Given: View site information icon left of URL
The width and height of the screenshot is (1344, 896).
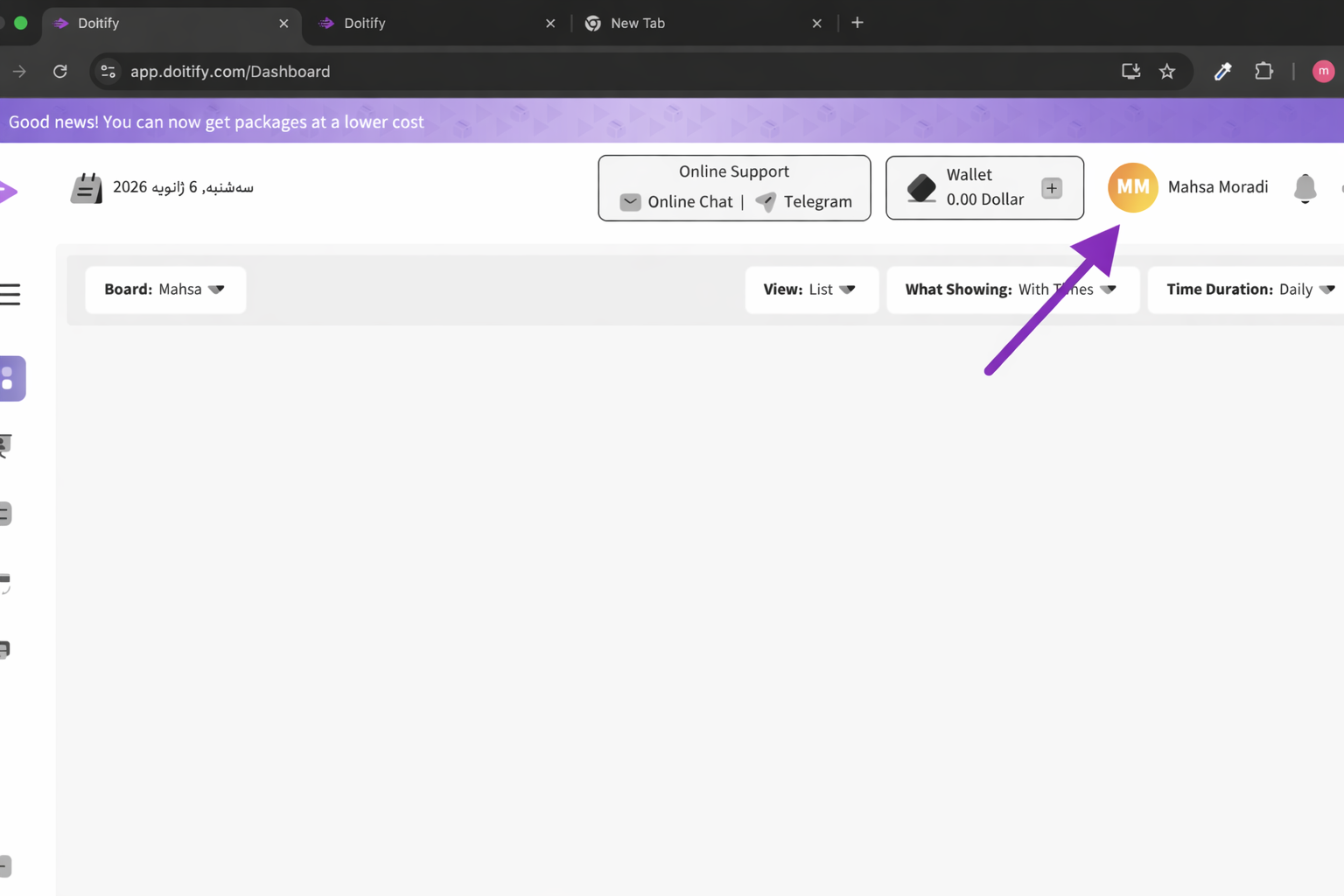Looking at the screenshot, I should click(108, 72).
